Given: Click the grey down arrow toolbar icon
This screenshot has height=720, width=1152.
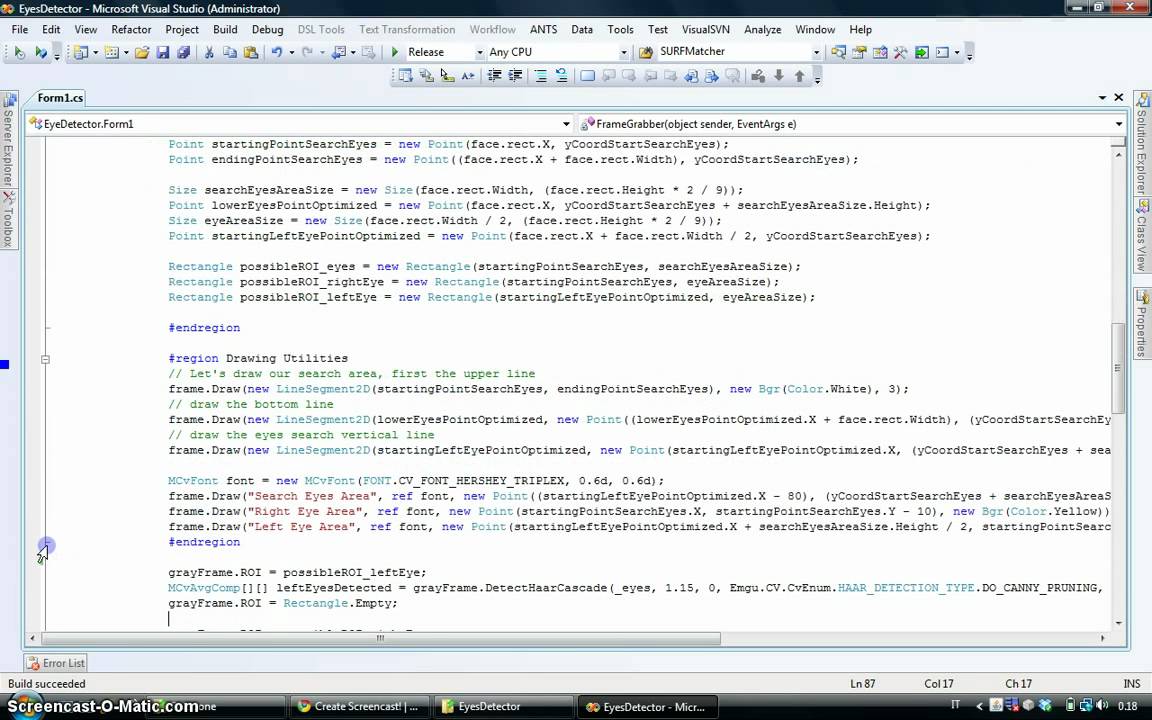Looking at the screenshot, I should [779, 75].
